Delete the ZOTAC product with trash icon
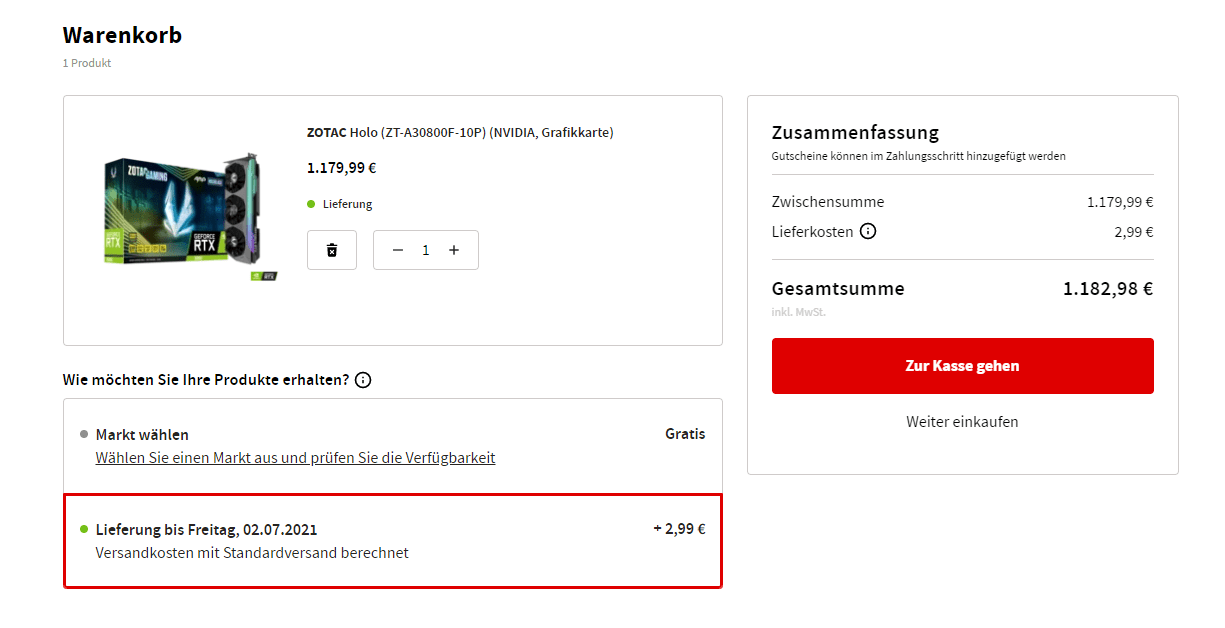 (332, 250)
